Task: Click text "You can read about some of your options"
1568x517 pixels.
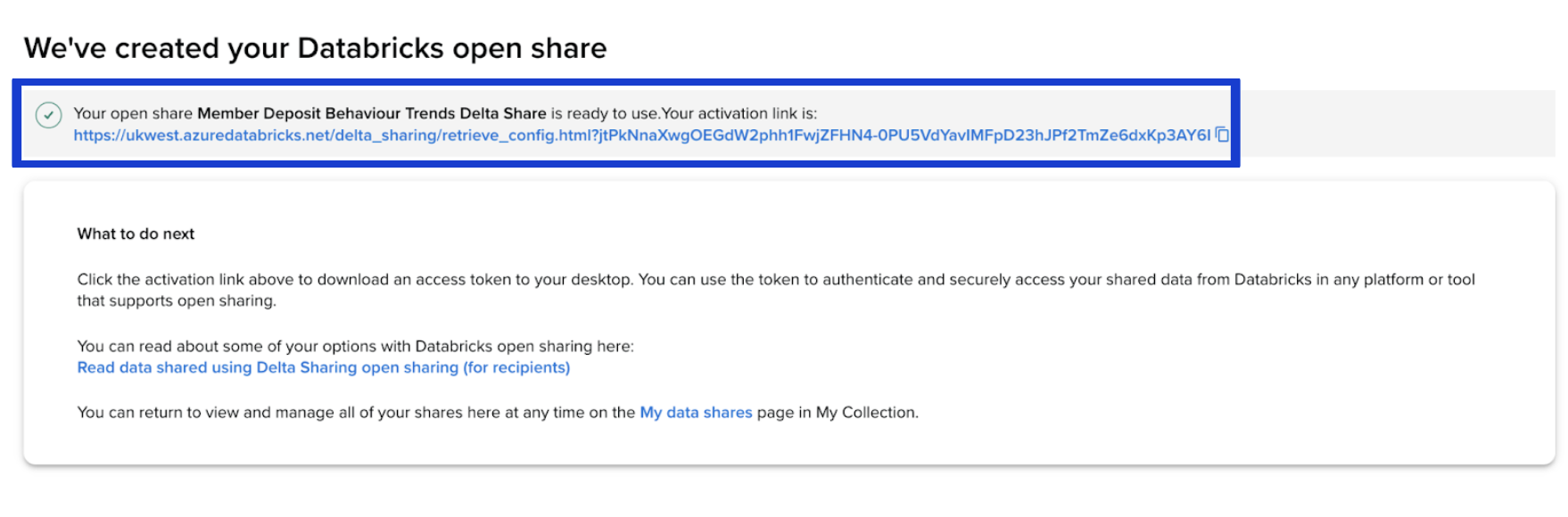Action: (232, 346)
